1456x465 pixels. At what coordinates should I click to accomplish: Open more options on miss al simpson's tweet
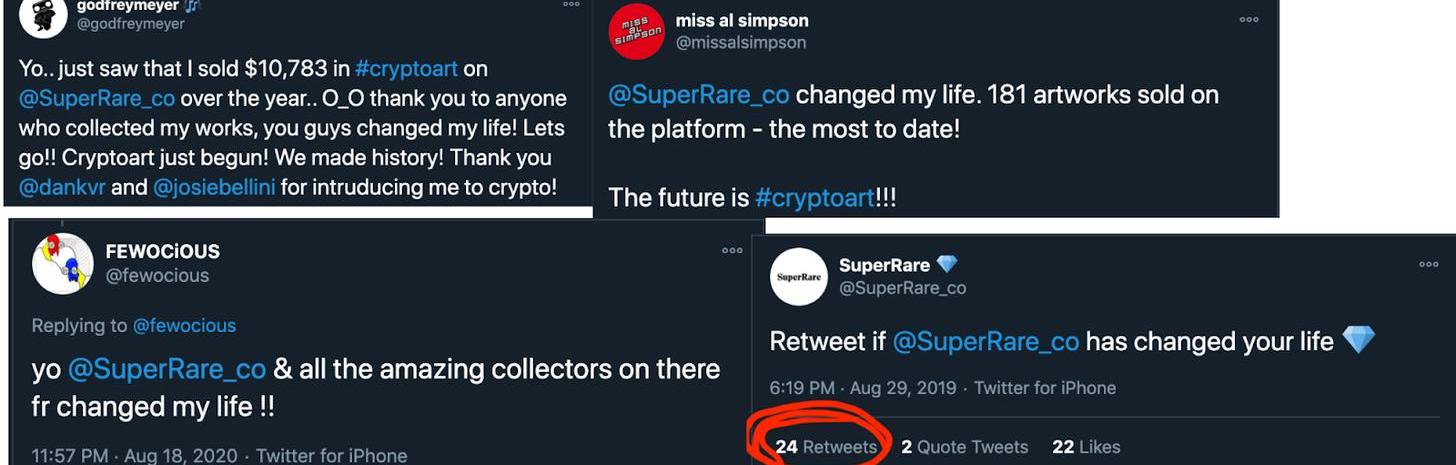[1249, 19]
